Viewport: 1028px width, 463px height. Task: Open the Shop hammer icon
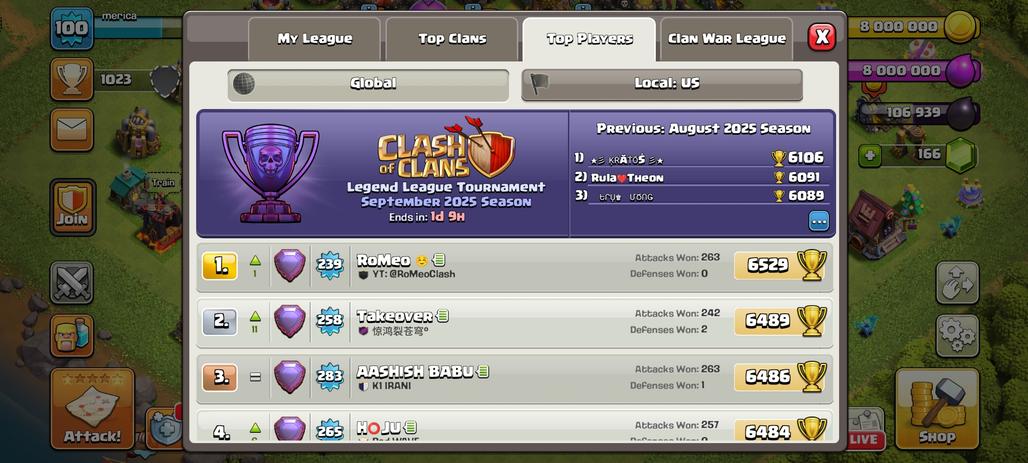[937, 409]
